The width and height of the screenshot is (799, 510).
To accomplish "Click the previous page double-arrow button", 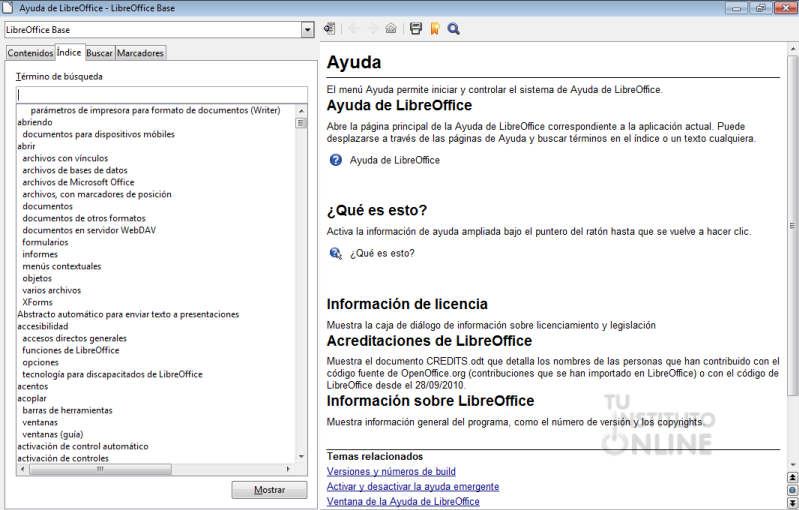I will [792, 477].
